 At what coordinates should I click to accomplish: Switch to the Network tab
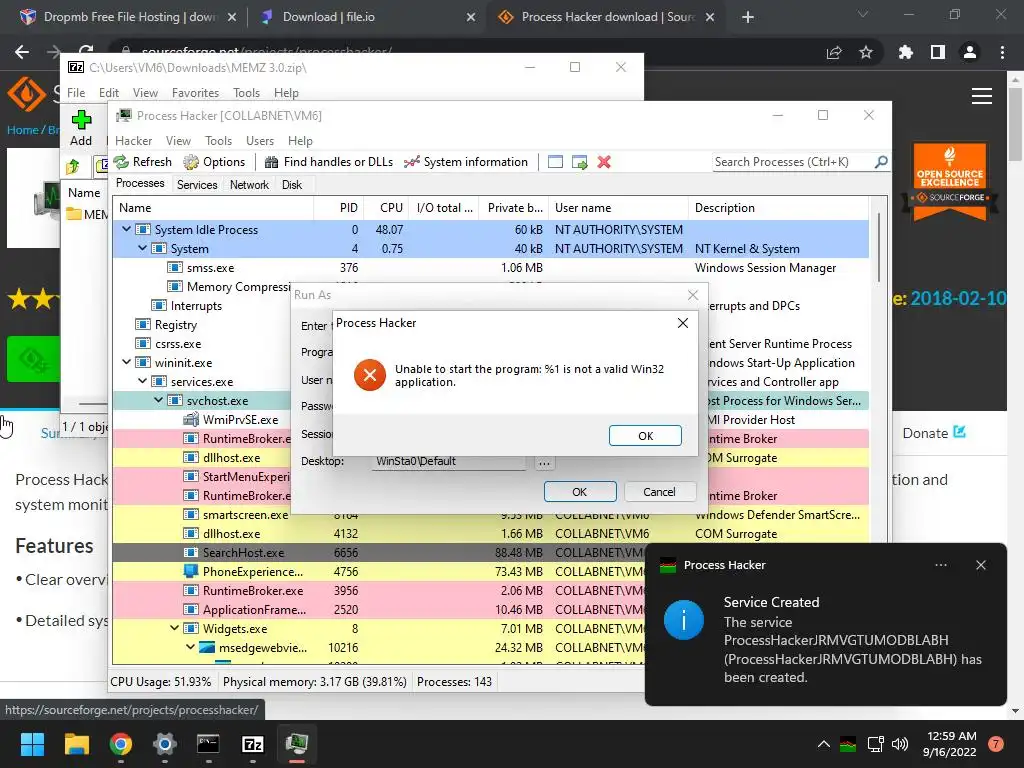click(249, 185)
